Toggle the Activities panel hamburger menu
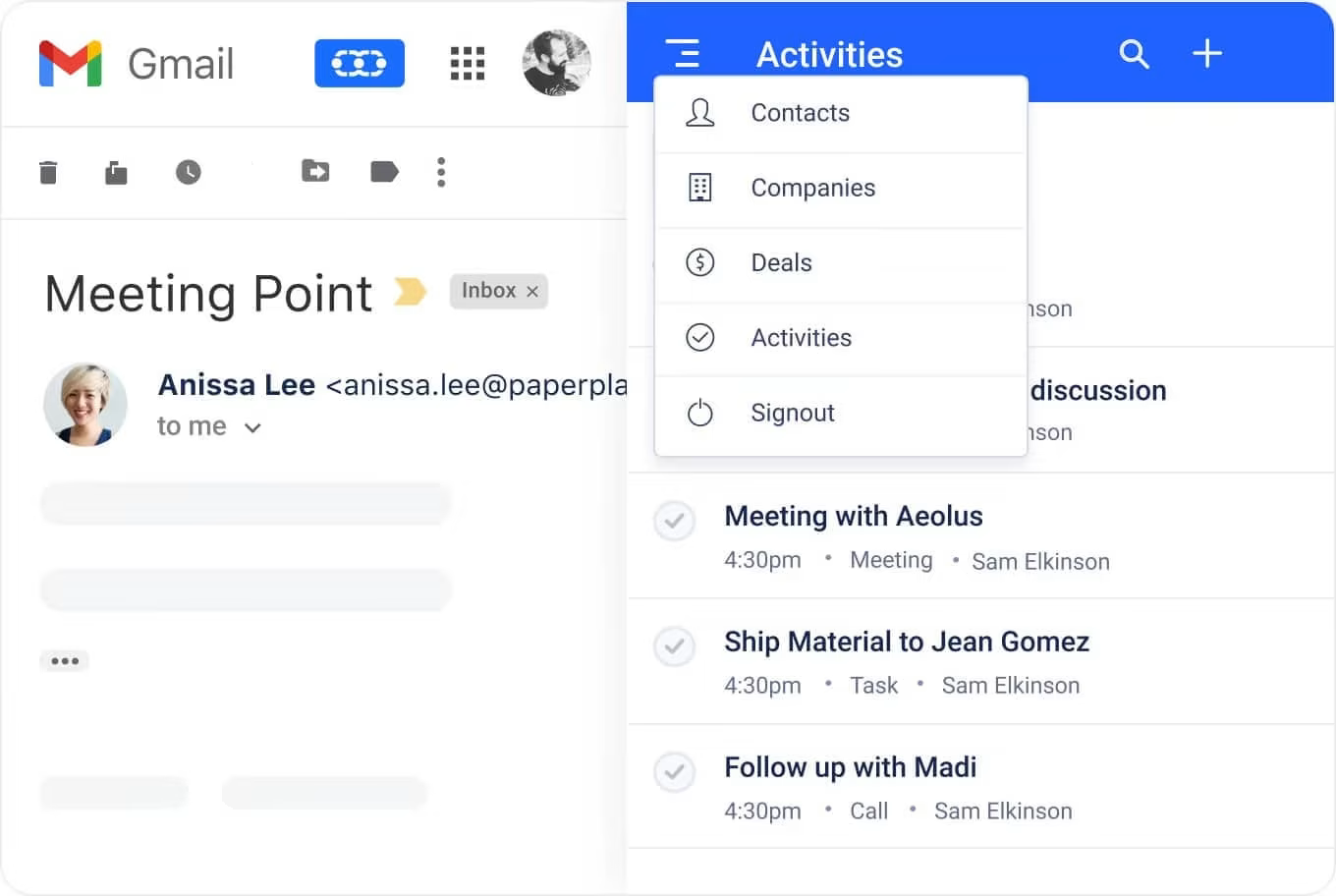 [683, 53]
